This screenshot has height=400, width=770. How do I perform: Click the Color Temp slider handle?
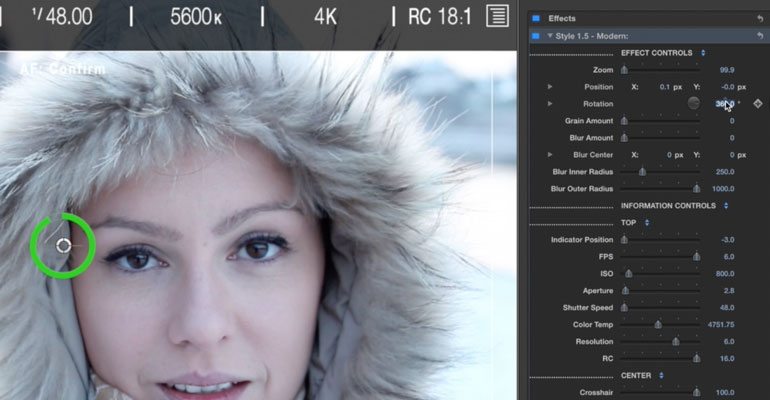point(658,325)
